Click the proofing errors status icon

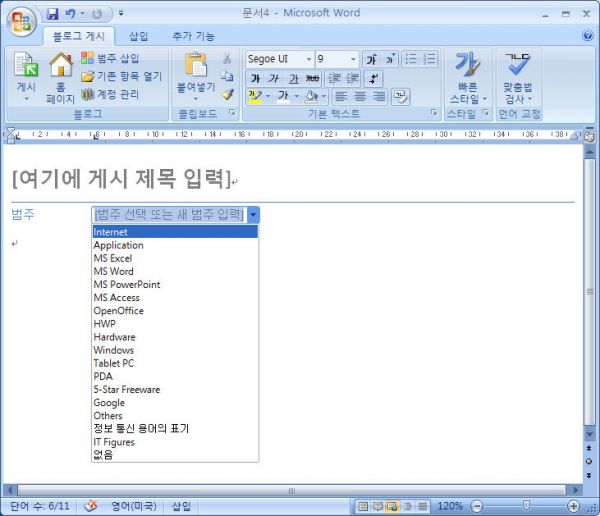(x=91, y=506)
